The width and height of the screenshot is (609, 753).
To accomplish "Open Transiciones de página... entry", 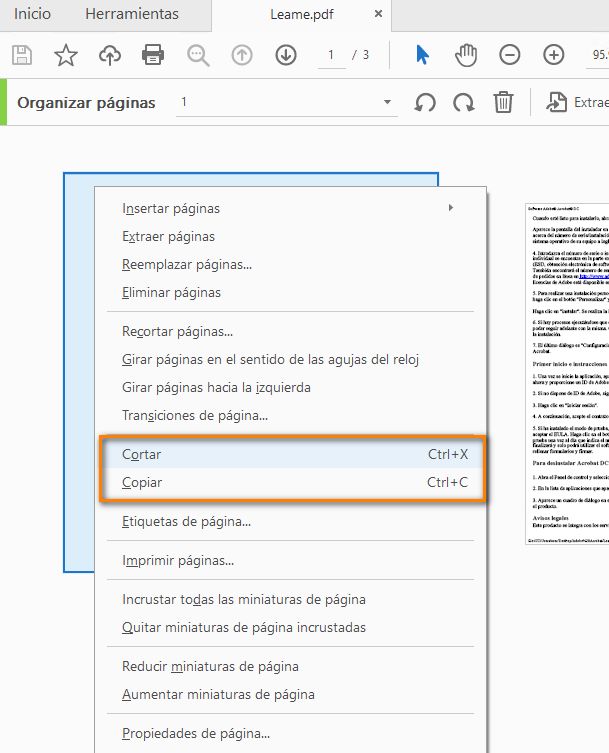I will (291, 415).
